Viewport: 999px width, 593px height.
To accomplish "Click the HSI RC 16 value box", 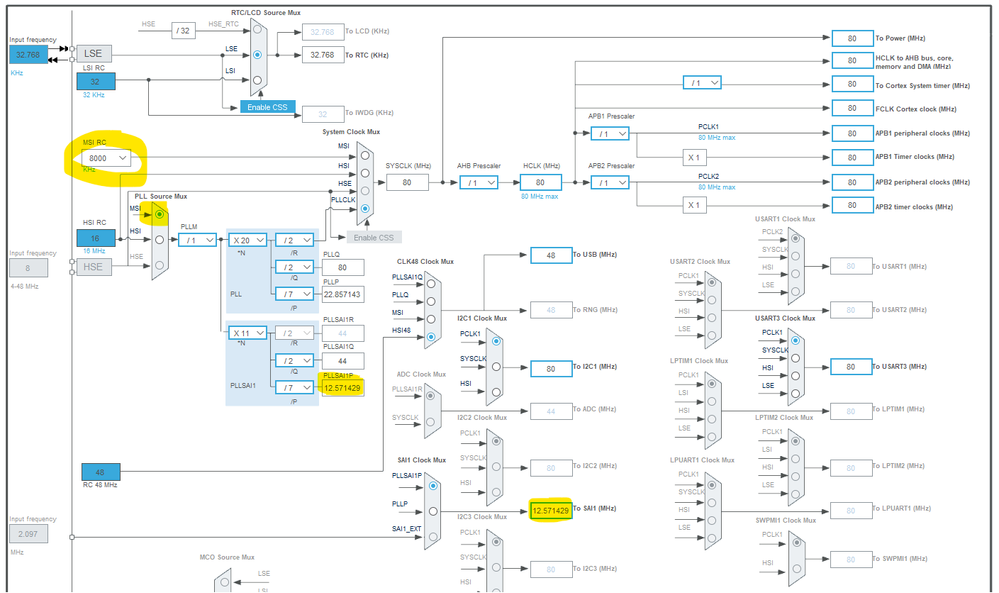I will pyautogui.click(x=96, y=238).
